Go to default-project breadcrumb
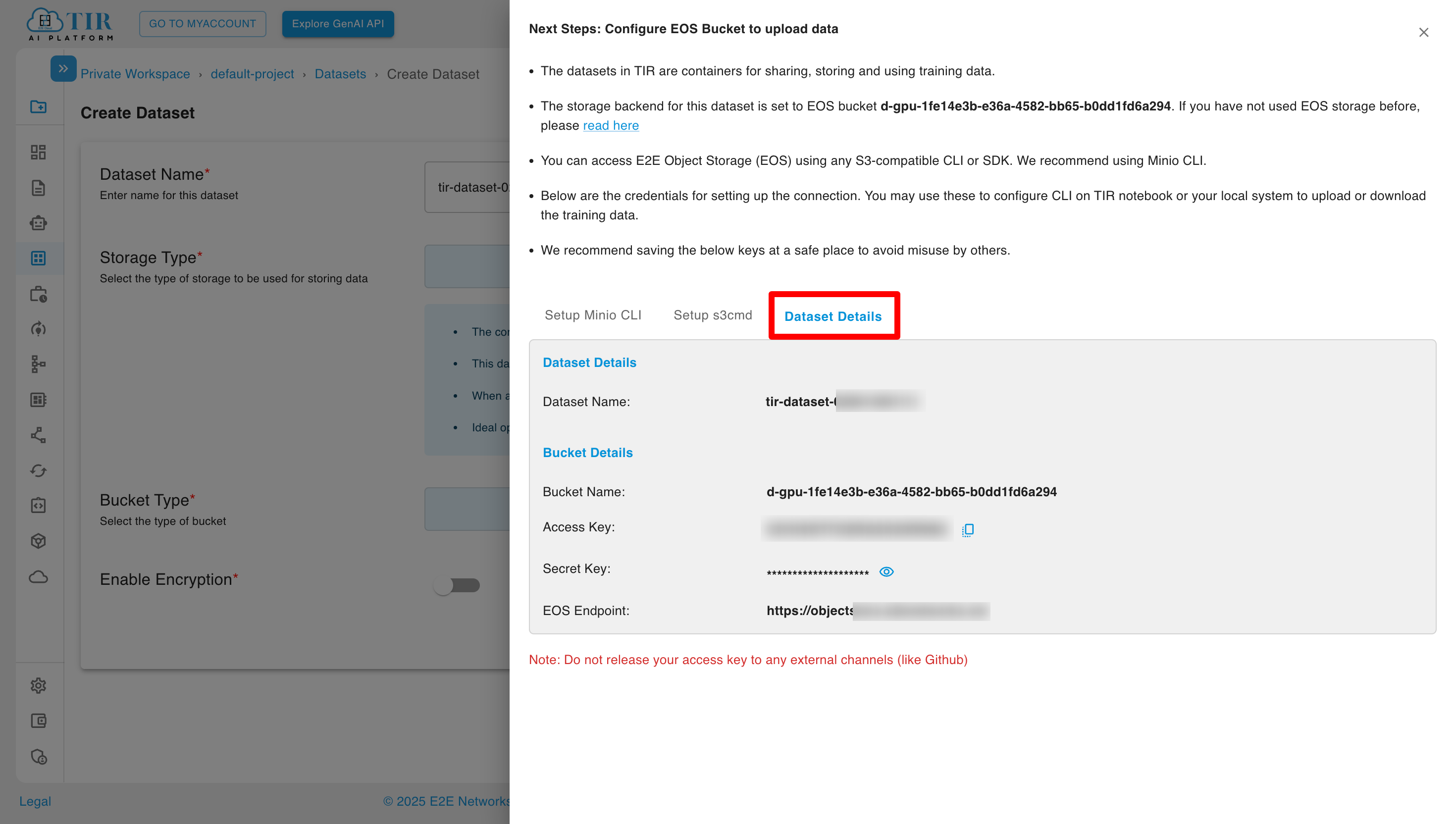This screenshot has width=1456, height=824. pyautogui.click(x=253, y=74)
